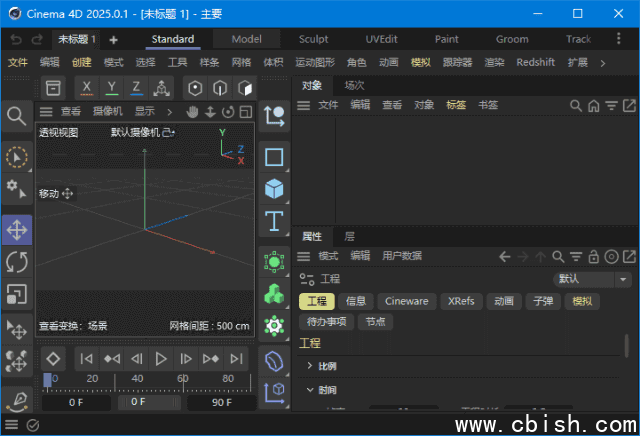The image size is (640, 436).
Task: Click the Text spline tool icon
Action: pos(274,220)
